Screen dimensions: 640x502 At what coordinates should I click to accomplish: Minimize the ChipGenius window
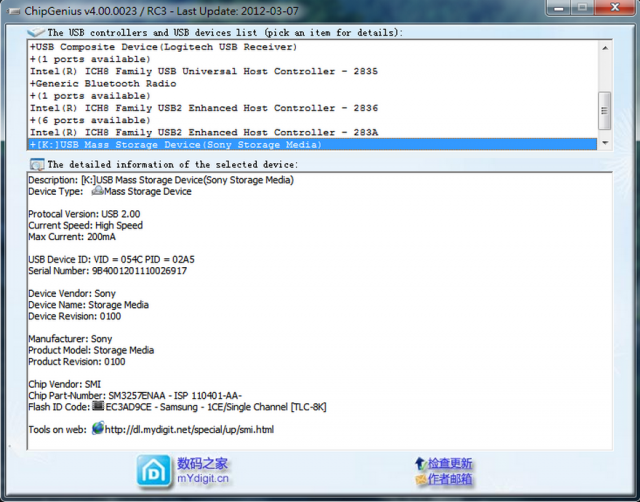[558, 7]
